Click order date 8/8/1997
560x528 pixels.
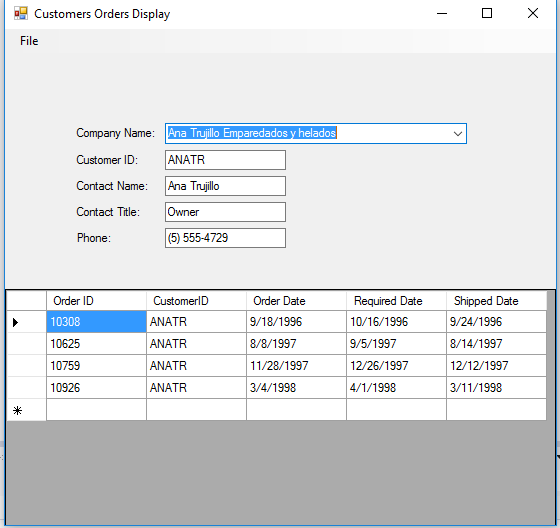tap(296, 344)
